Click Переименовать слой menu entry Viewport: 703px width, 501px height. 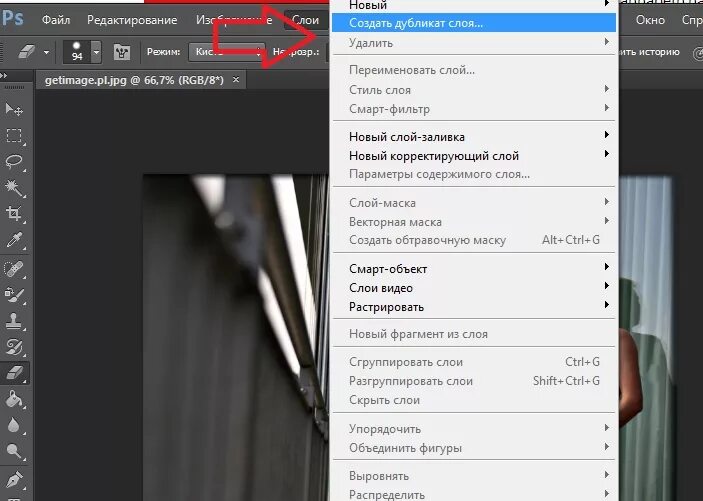click(474, 70)
